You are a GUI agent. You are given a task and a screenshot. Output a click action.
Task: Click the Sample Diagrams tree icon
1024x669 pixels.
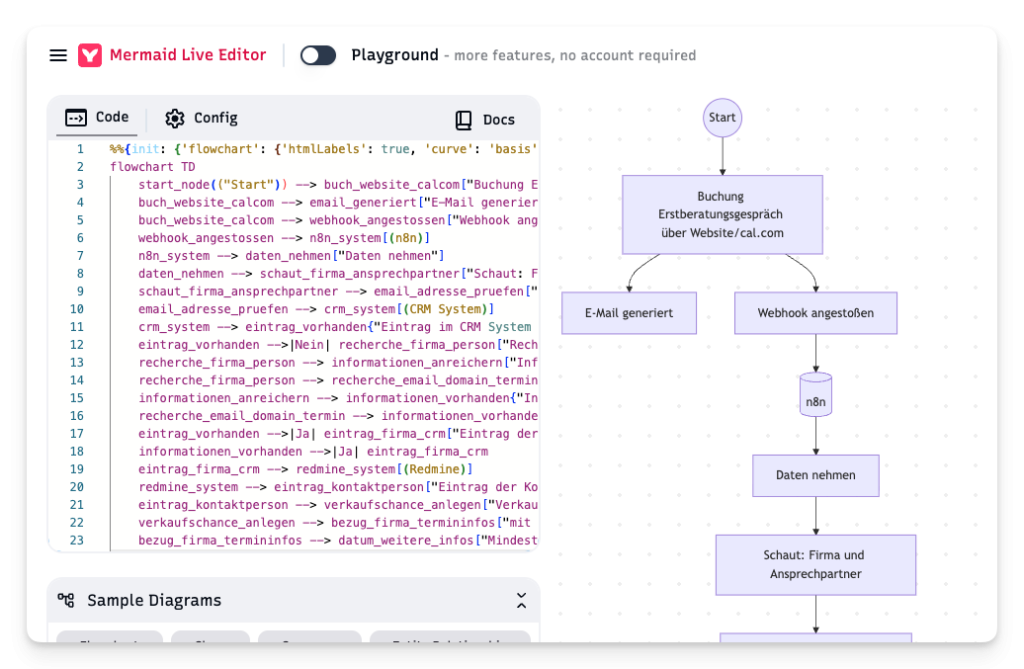[66, 601]
